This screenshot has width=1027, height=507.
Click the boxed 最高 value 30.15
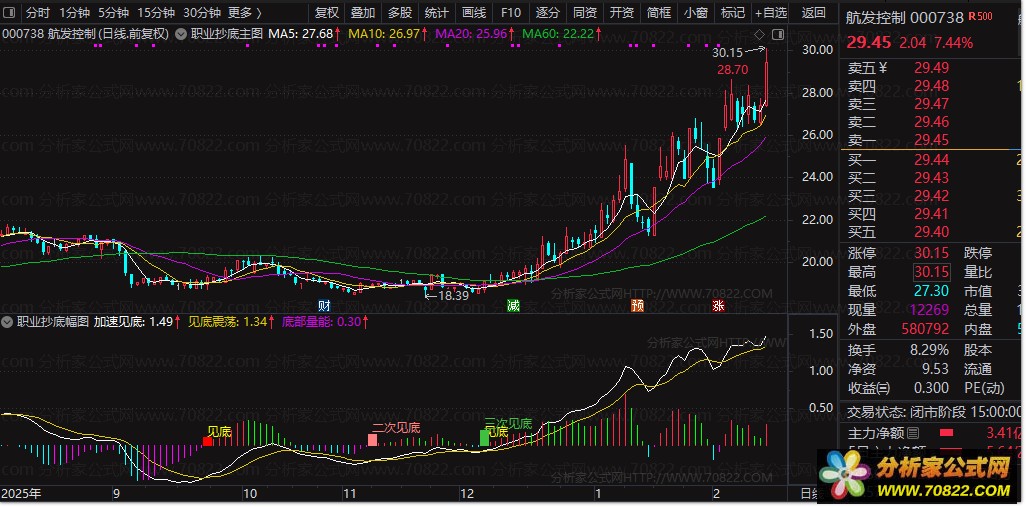coord(931,272)
